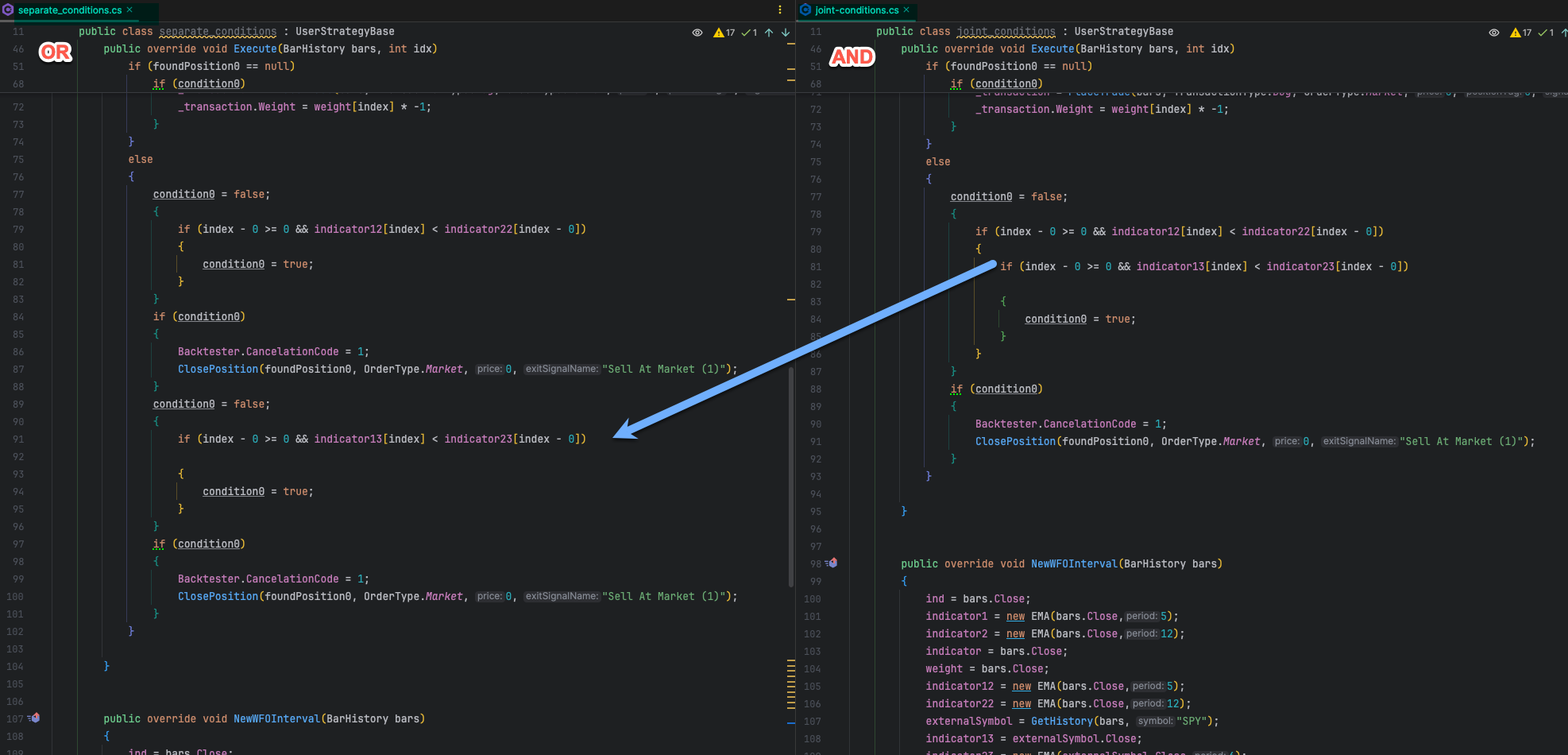Toggle the eye highlighting icon in right editor
The width and height of the screenshot is (1568, 755).
coord(1494,33)
